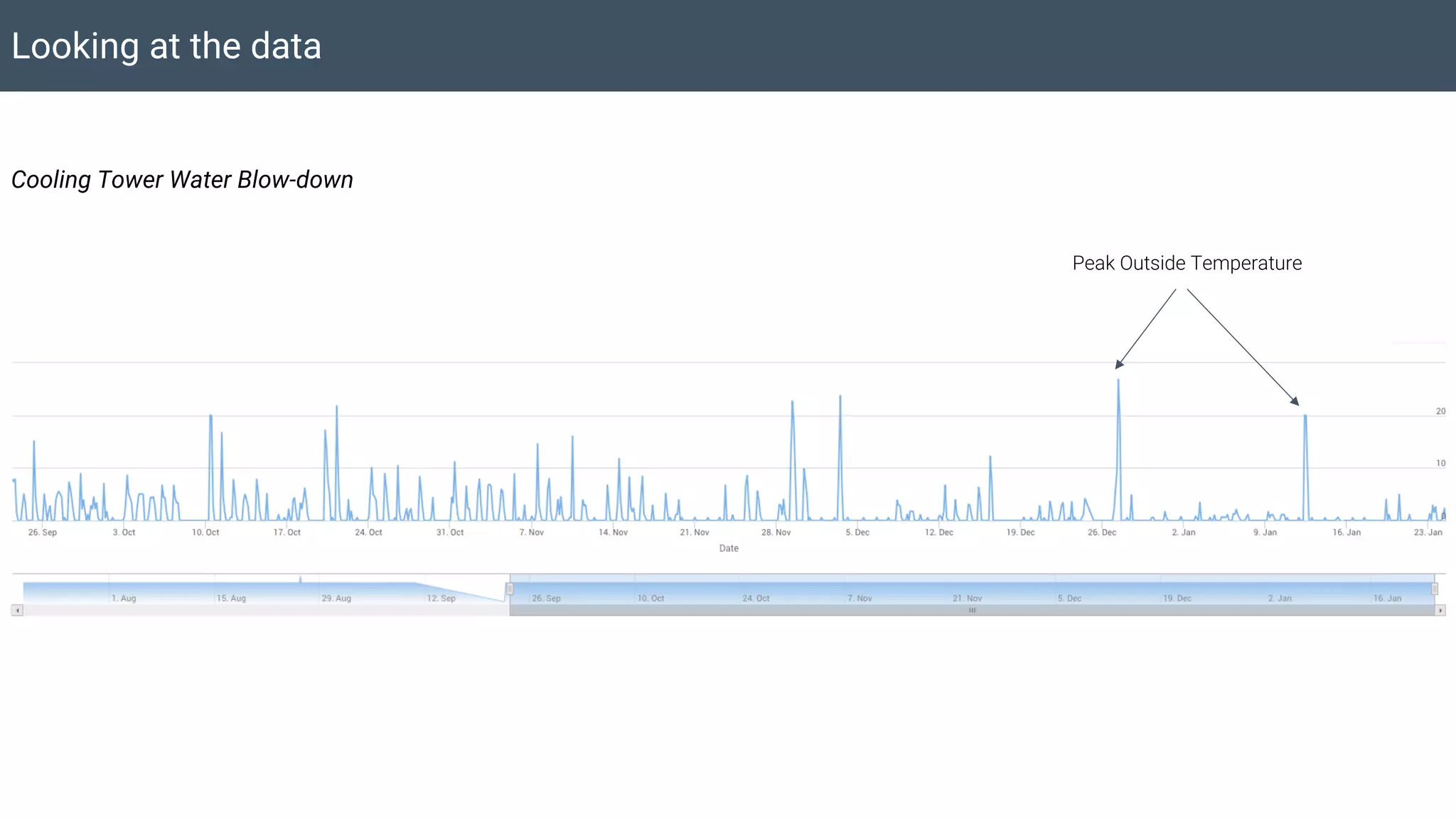Click the 'Cooling Tower Water Blow-down' subtitle
Image resolution: width=1456 pixels, height=819 pixels.
(182, 180)
